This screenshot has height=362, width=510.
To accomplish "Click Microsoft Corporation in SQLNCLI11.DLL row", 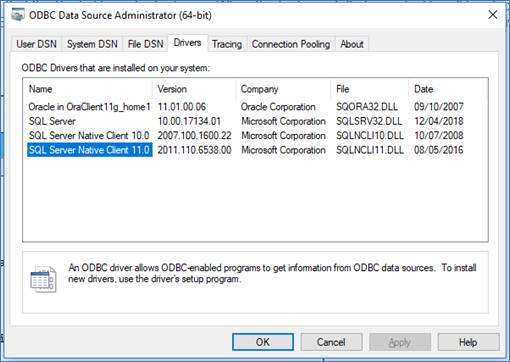I will coord(284,150).
